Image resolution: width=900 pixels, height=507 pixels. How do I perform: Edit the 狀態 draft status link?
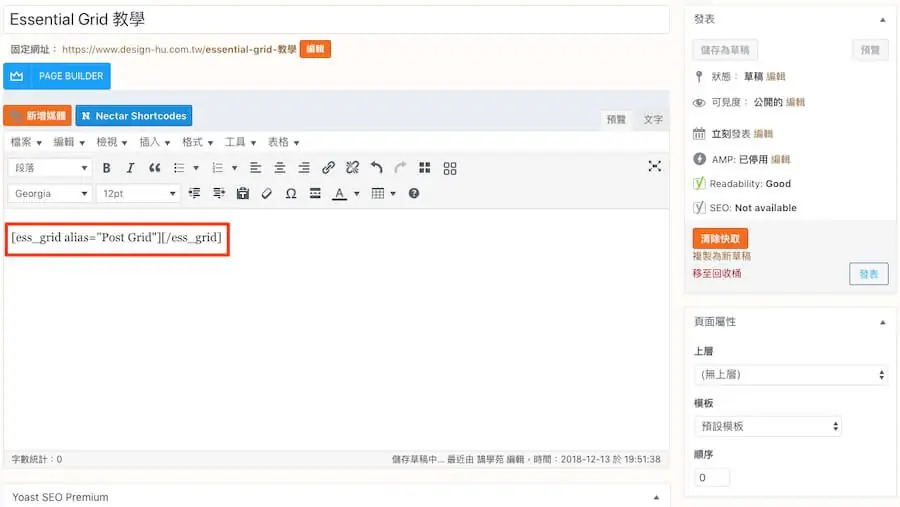pyautogui.click(x=776, y=76)
